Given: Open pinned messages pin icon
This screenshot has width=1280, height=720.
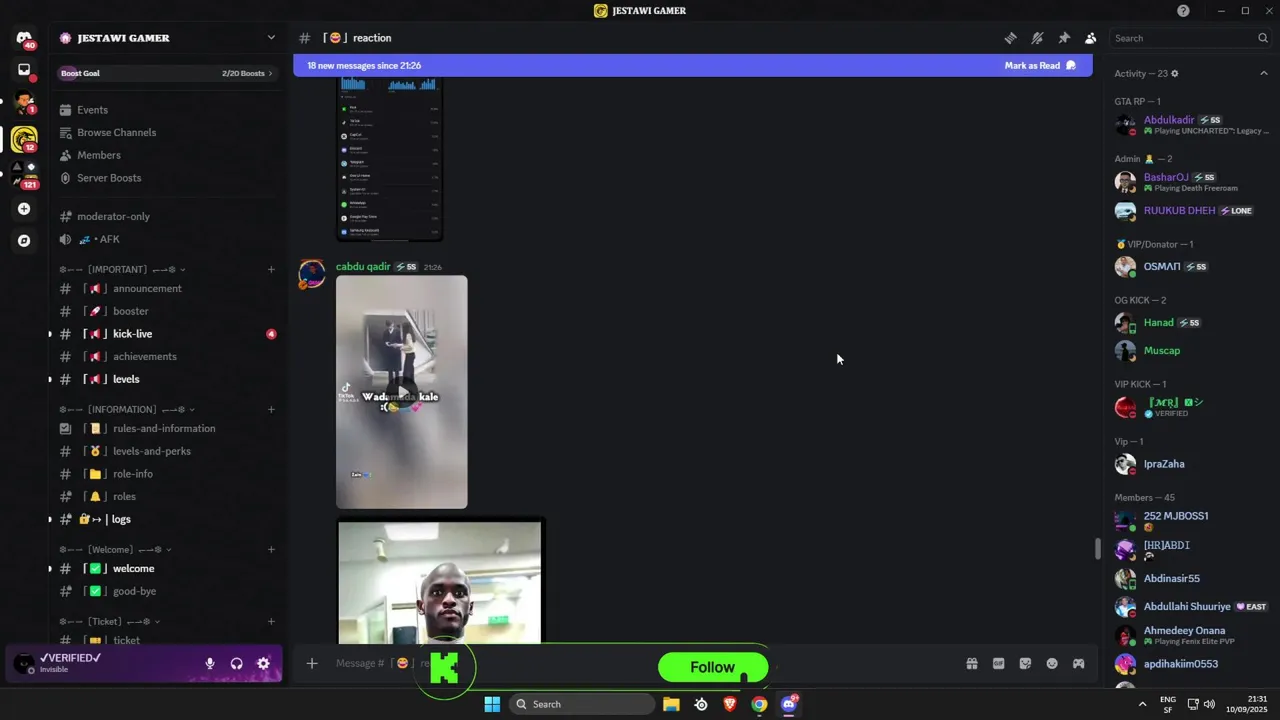Looking at the screenshot, I should coord(1064,38).
